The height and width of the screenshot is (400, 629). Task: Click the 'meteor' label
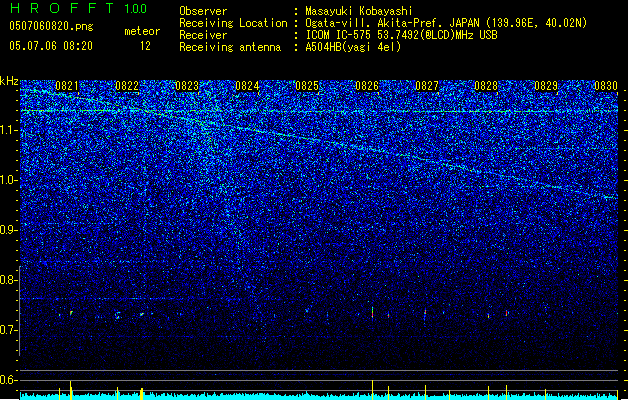(142, 31)
